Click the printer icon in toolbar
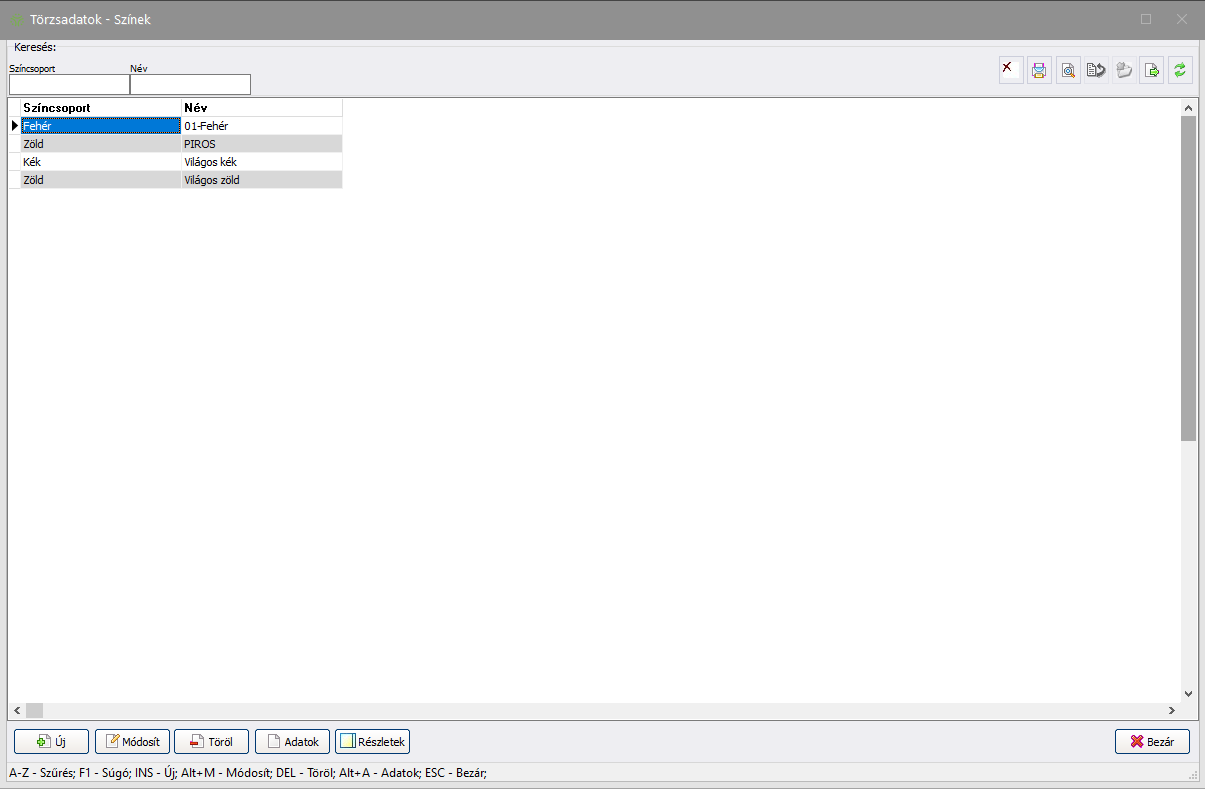The width and height of the screenshot is (1205, 789). pos(1039,70)
